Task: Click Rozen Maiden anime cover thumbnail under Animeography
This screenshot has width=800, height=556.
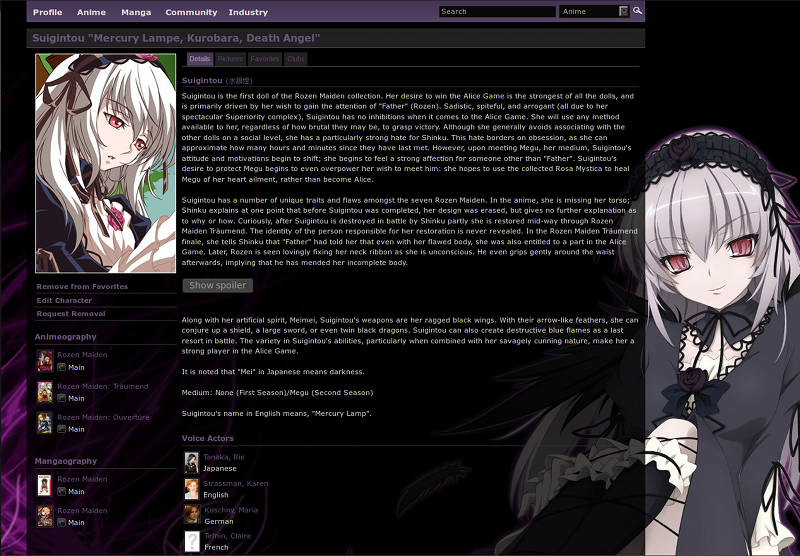Action: [45, 361]
